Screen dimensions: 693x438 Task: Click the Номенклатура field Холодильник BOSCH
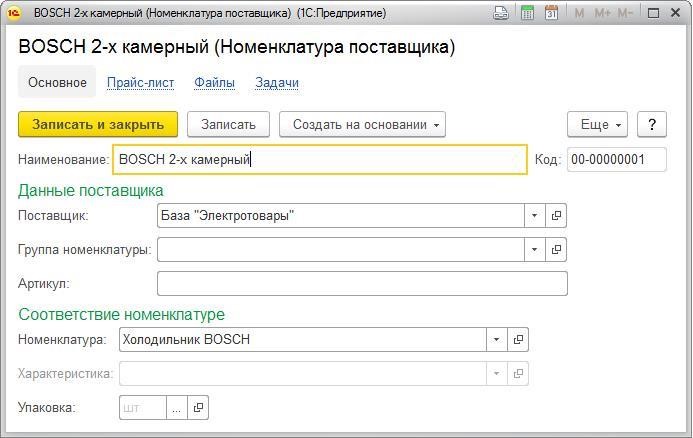(x=303, y=339)
